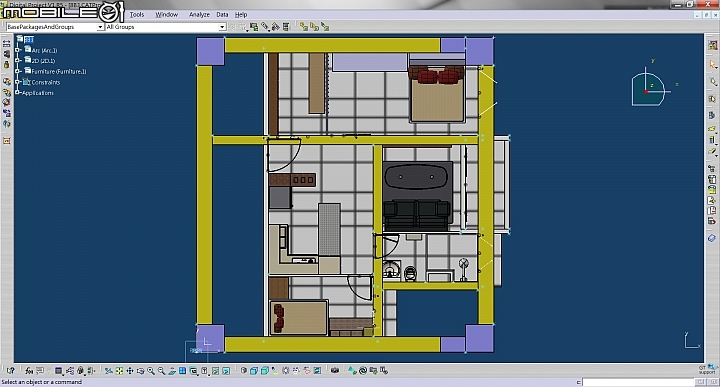Select the 2D (2D.1) tree item
The width and height of the screenshot is (720, 387).
click(43, 61)
